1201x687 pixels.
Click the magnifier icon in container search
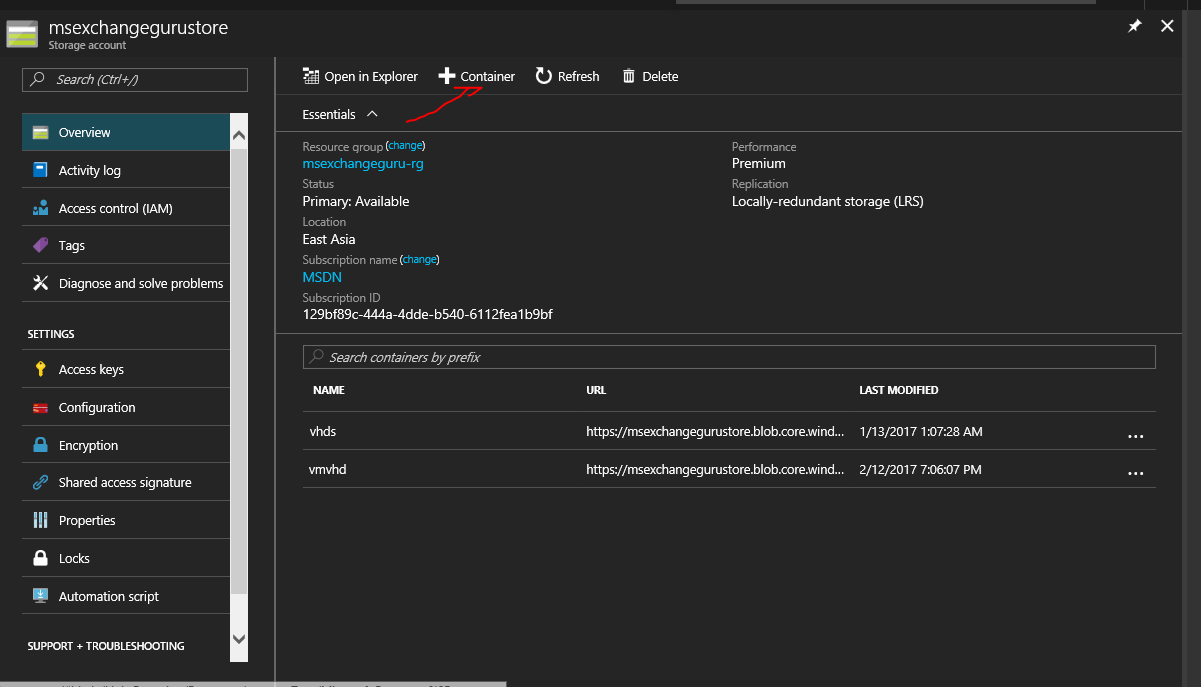(317, 357)
